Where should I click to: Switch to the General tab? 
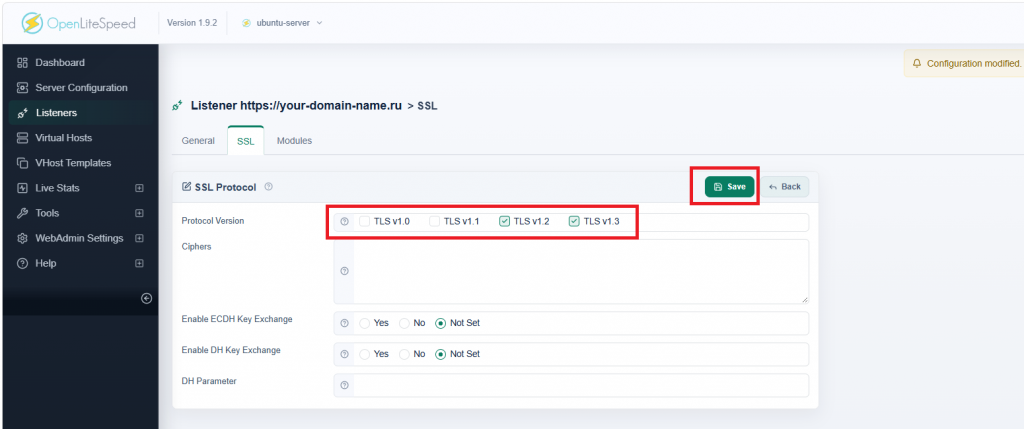[x=199, y=140]
